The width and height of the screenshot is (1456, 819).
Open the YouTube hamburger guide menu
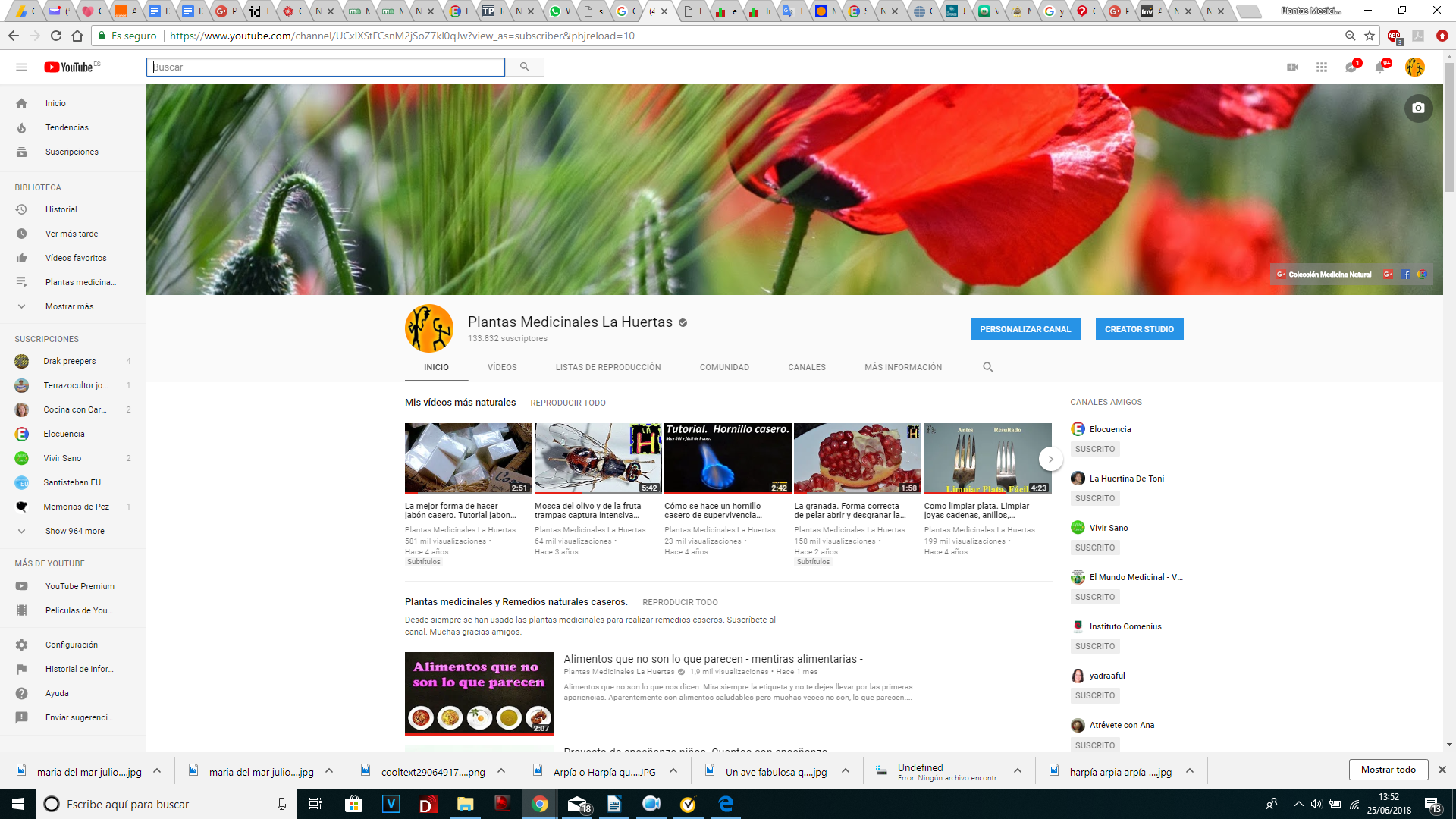[21, 67]
